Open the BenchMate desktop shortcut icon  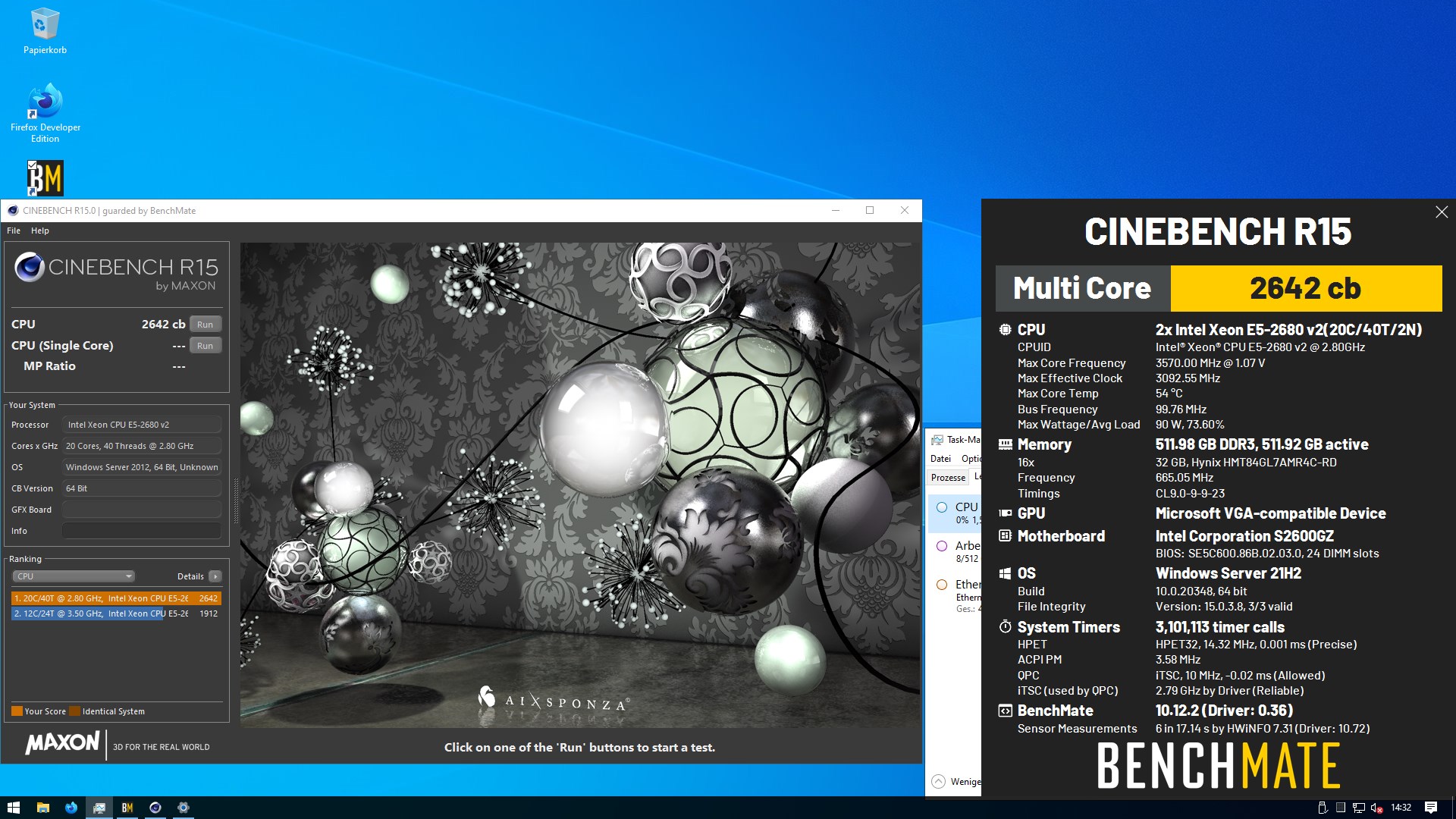[45, 178]
